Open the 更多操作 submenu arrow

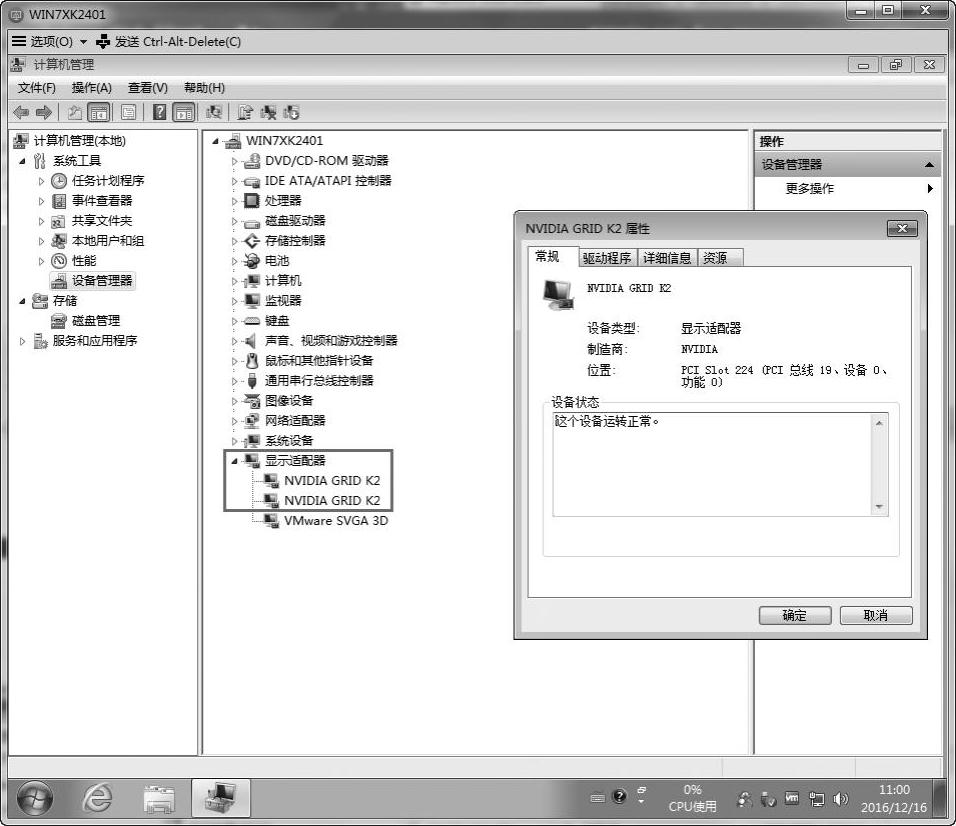pos(930,188)
